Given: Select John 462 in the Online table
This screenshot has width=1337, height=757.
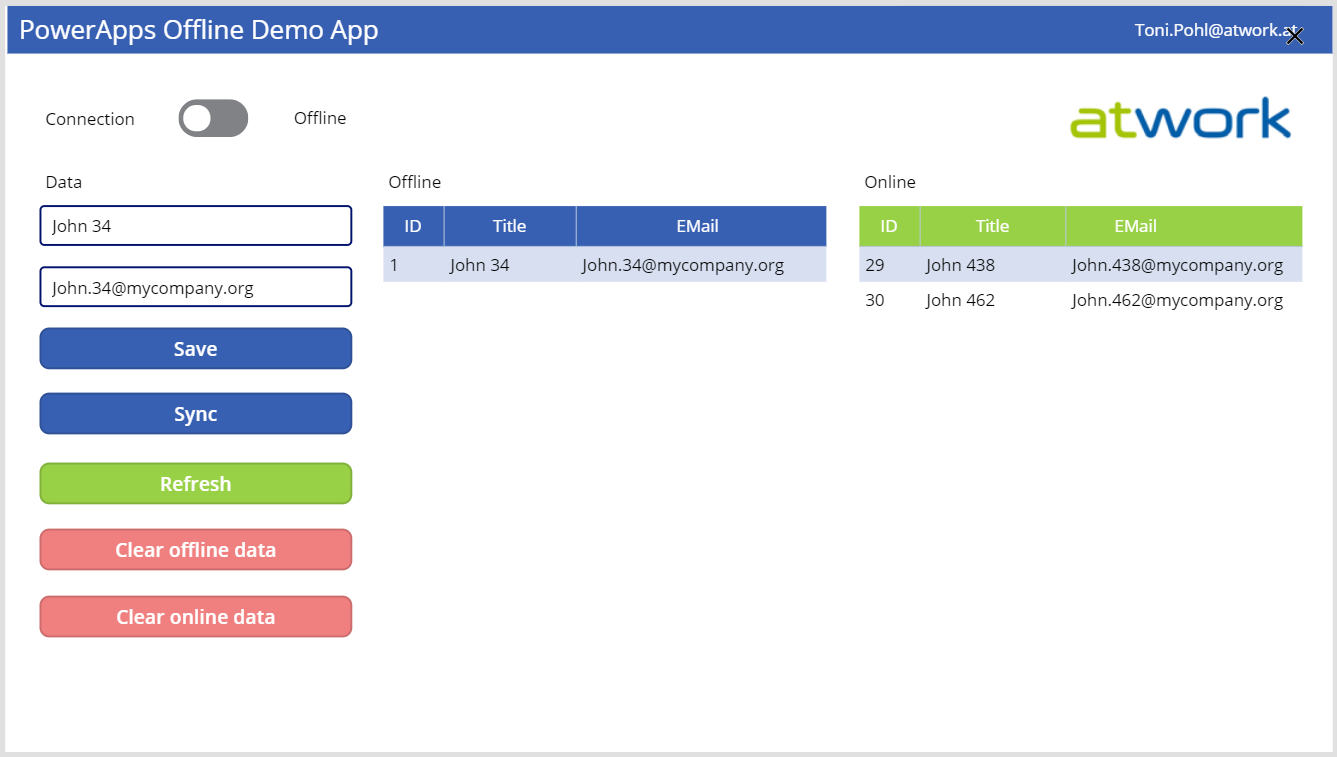Looking at the screenshot, I should [x=960, y=300].
